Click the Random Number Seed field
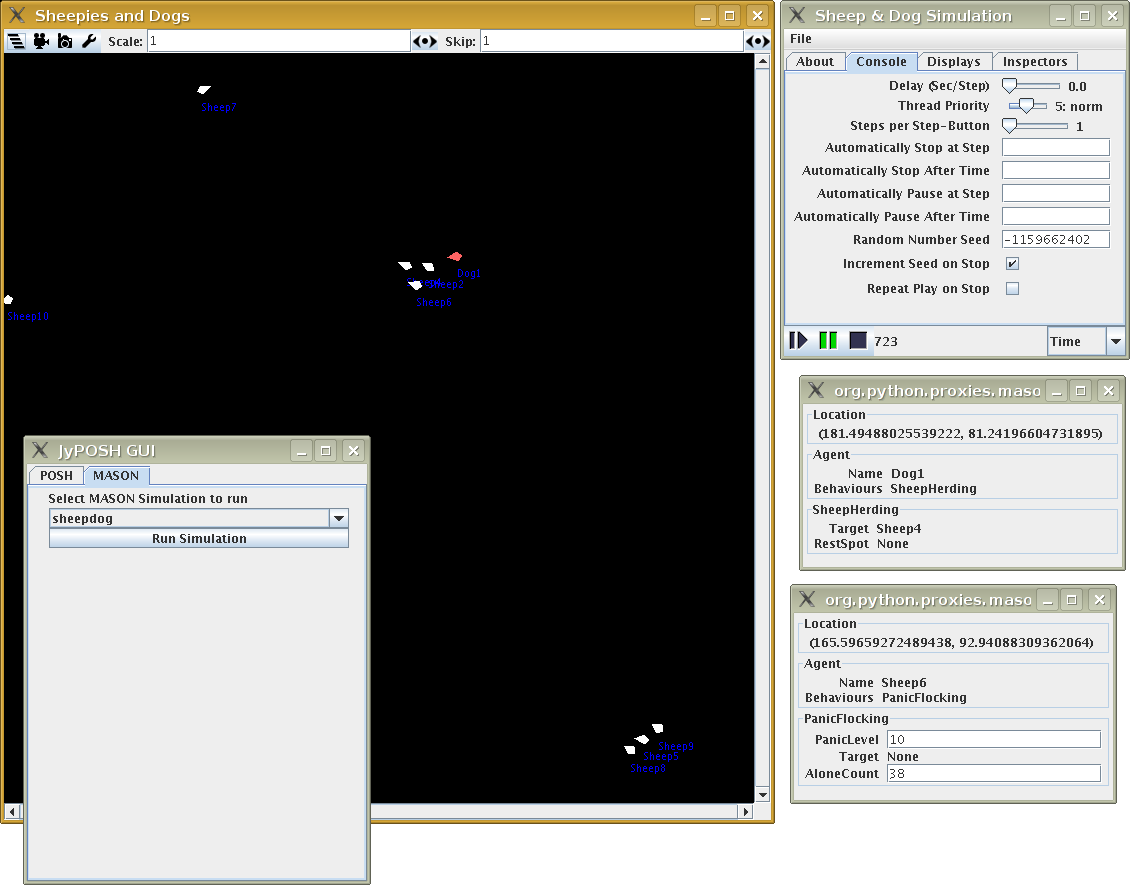This screenshot has height=885, width=1130. pyautogui.click(x=1055, y=240)
